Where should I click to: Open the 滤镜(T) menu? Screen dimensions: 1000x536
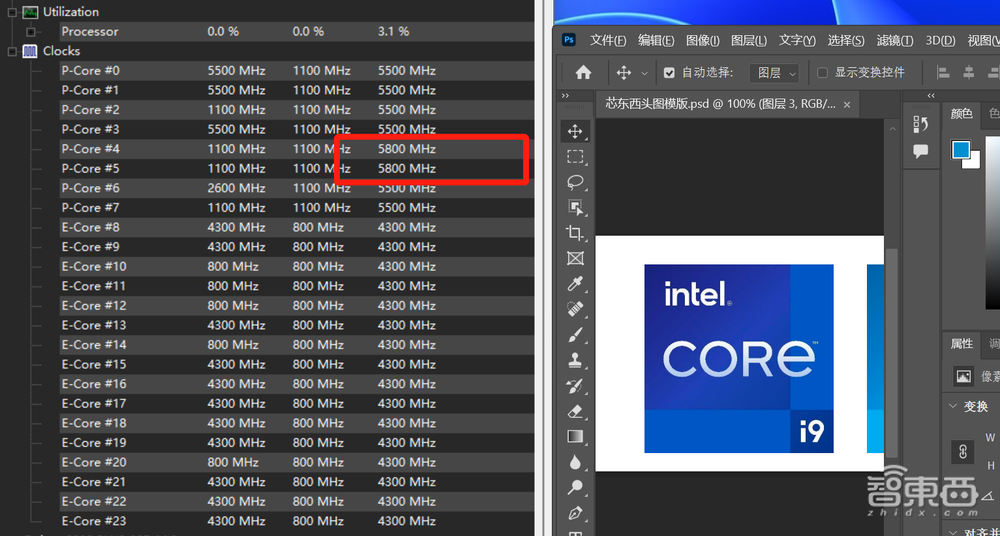[894, 40]
